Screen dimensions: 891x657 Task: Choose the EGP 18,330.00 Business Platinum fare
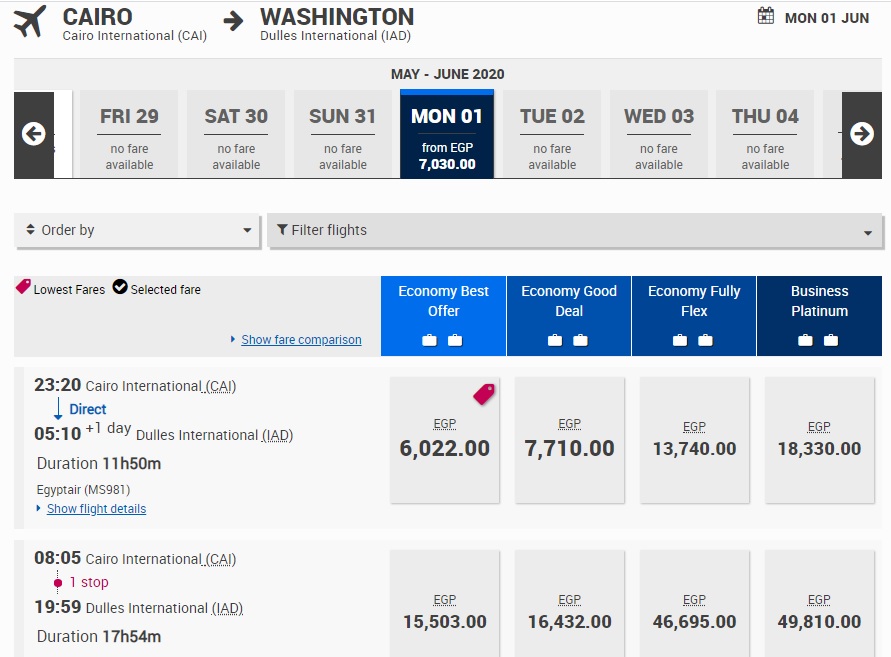pyautogui.click(x=819, y=440)
